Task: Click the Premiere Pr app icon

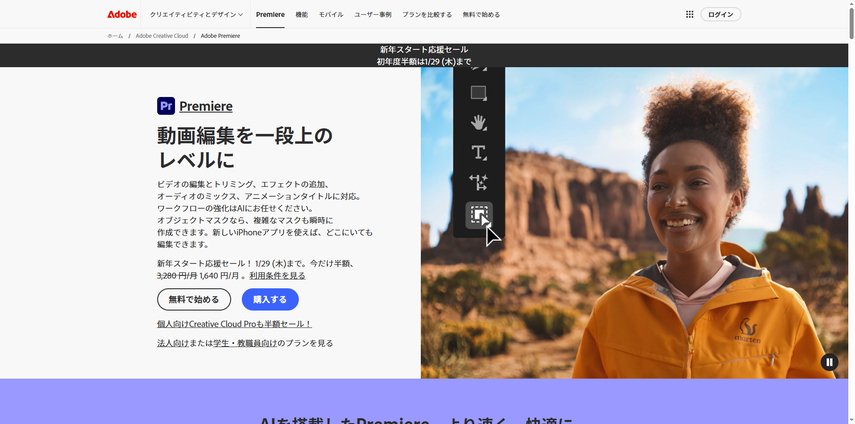Action: pos(166,106)
